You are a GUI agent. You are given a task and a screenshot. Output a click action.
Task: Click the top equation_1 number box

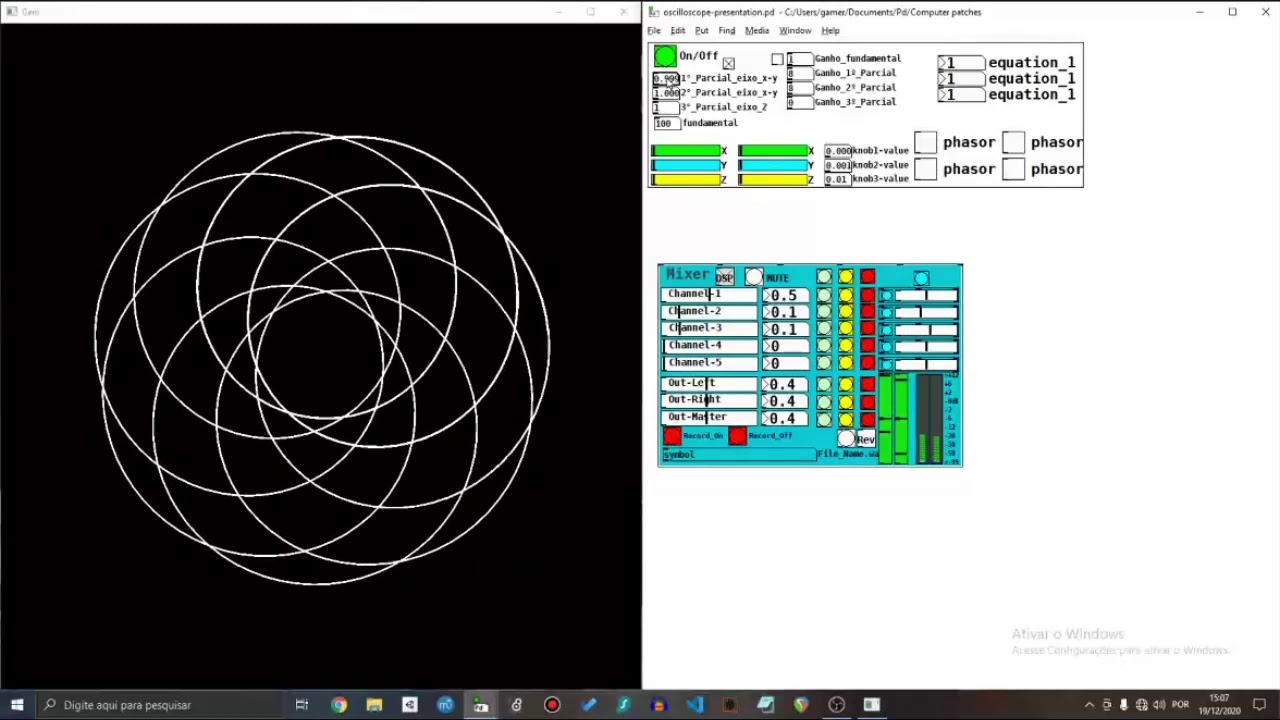pos(961,63)
